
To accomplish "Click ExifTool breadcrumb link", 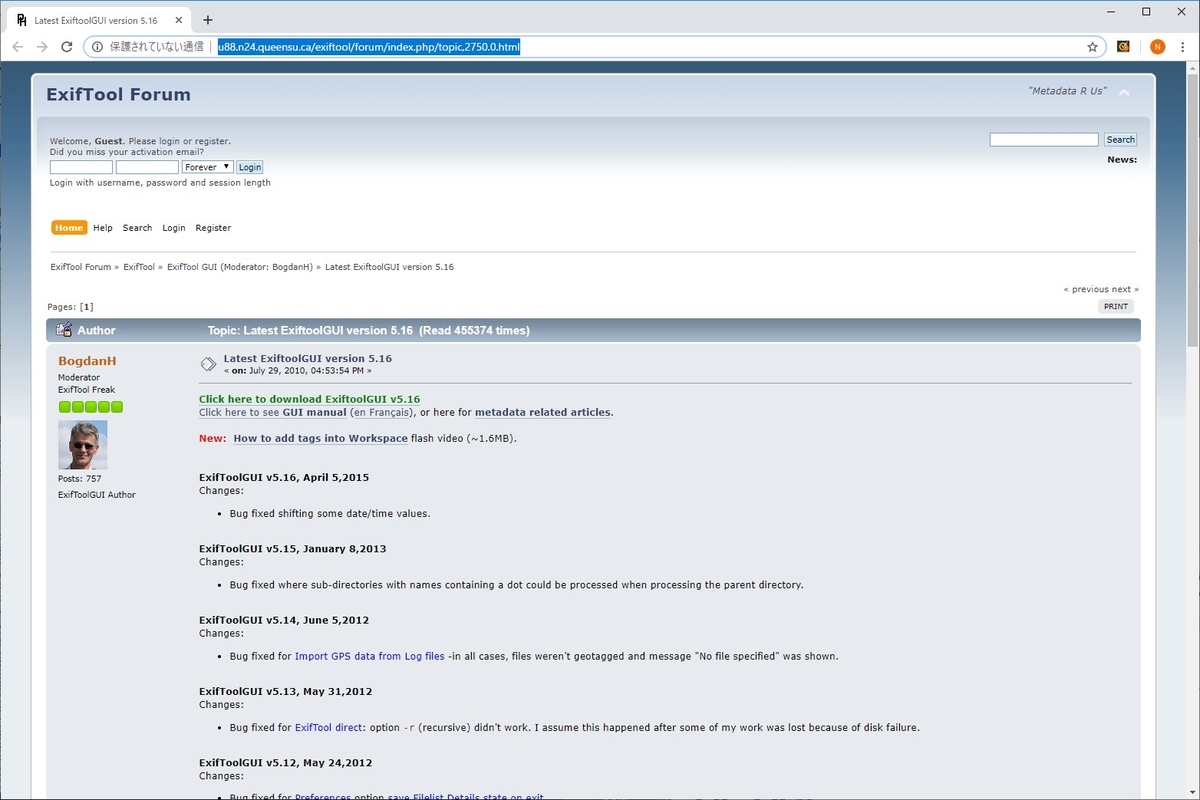I will pyautogui.click(x=139, y=267).
